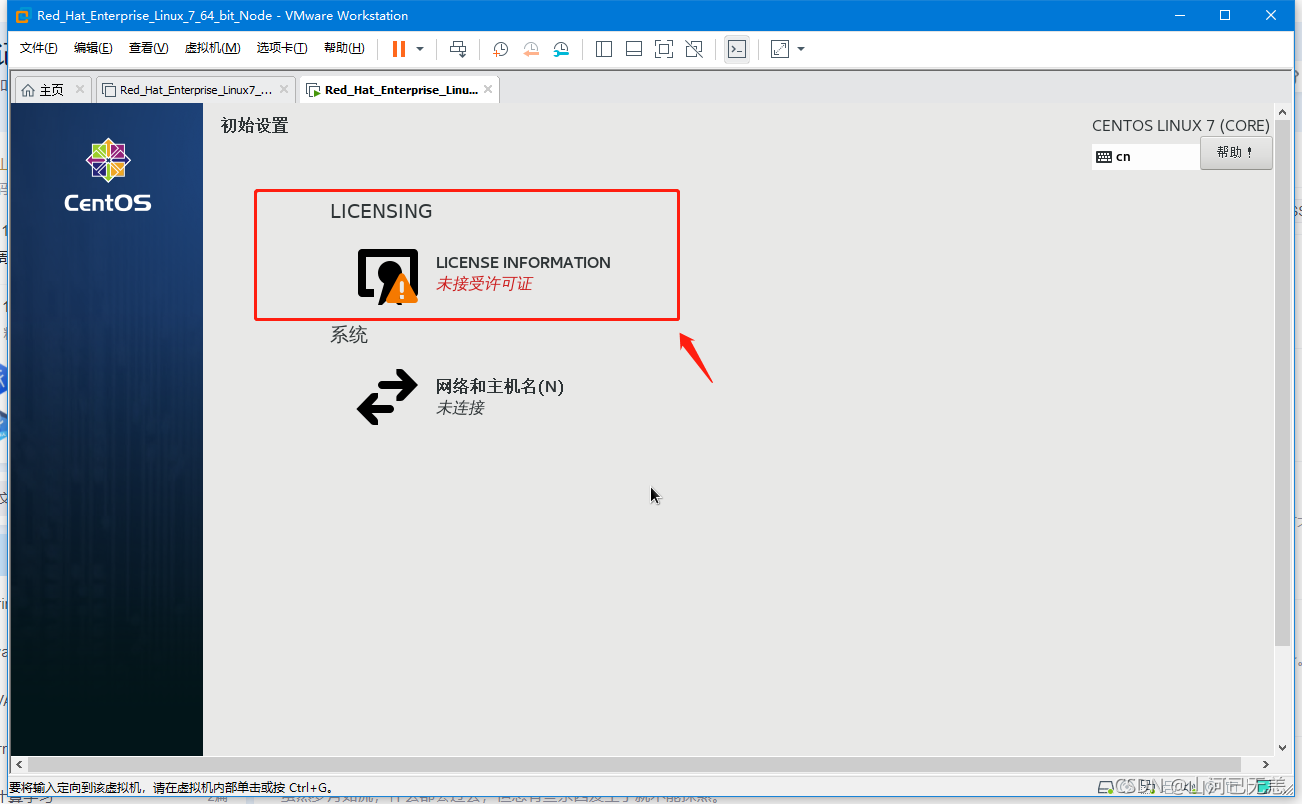Toggle the thumbnail bar icon

coord(634,48)
